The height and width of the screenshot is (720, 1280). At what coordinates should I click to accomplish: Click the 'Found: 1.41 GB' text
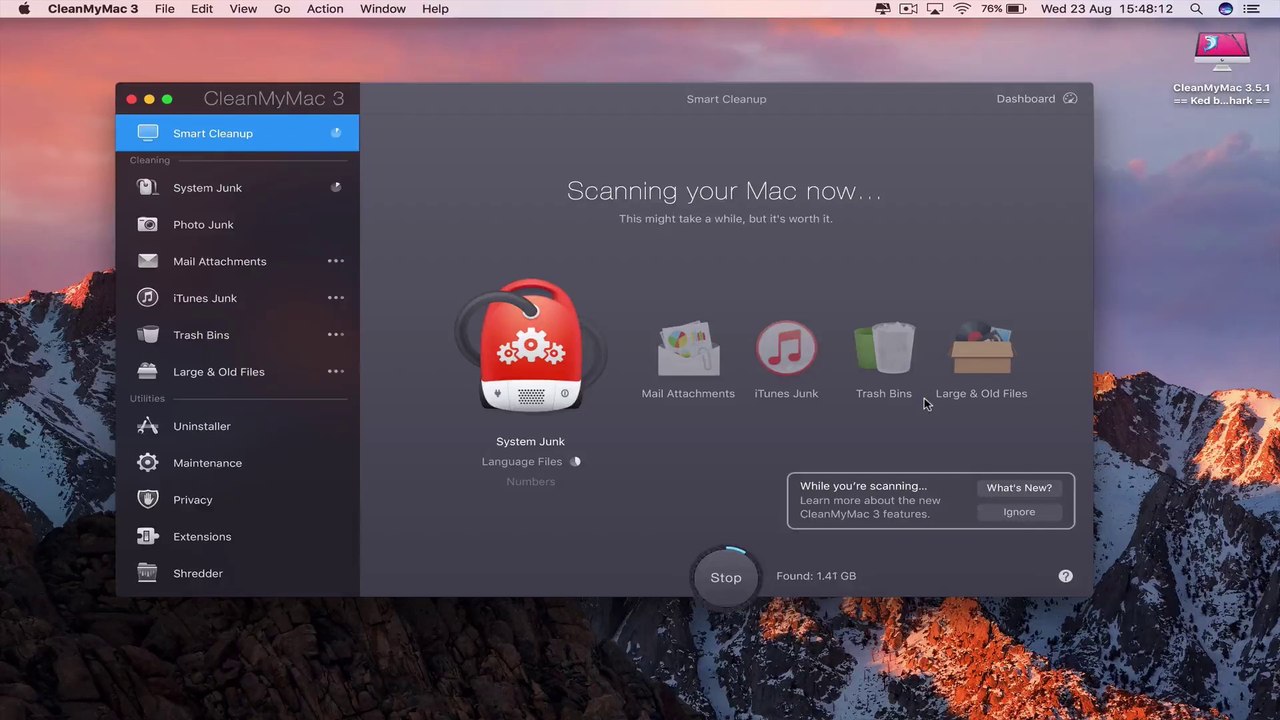click(816, 576)
